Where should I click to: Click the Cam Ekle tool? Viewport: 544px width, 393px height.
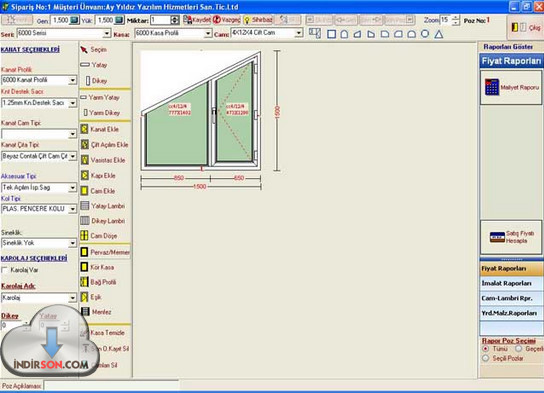(97, 191)
